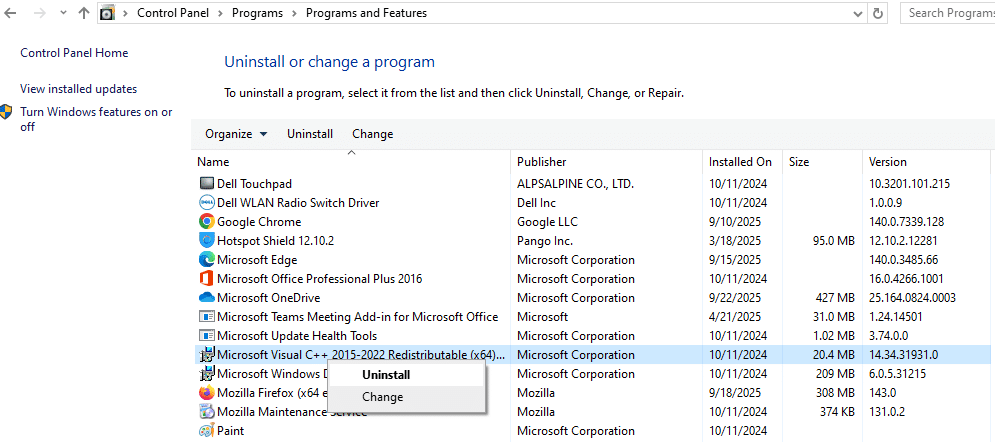Viewport: 995px width, 442px height.
Task: Click the 374 KB size cell
Action: pos(837,412)
